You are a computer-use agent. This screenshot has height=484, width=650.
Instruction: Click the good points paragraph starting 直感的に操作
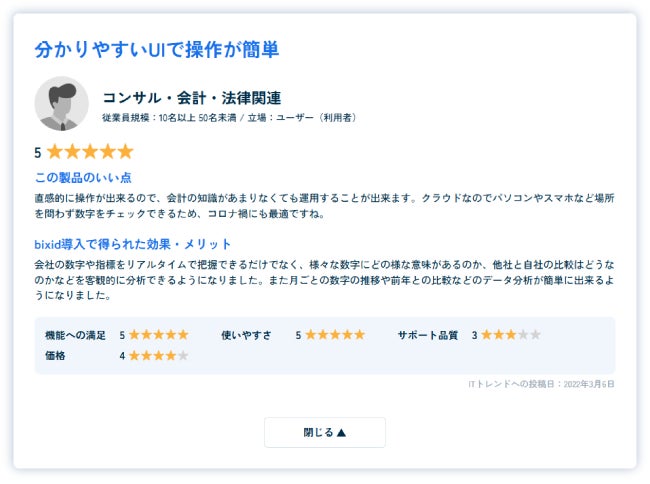324,206
